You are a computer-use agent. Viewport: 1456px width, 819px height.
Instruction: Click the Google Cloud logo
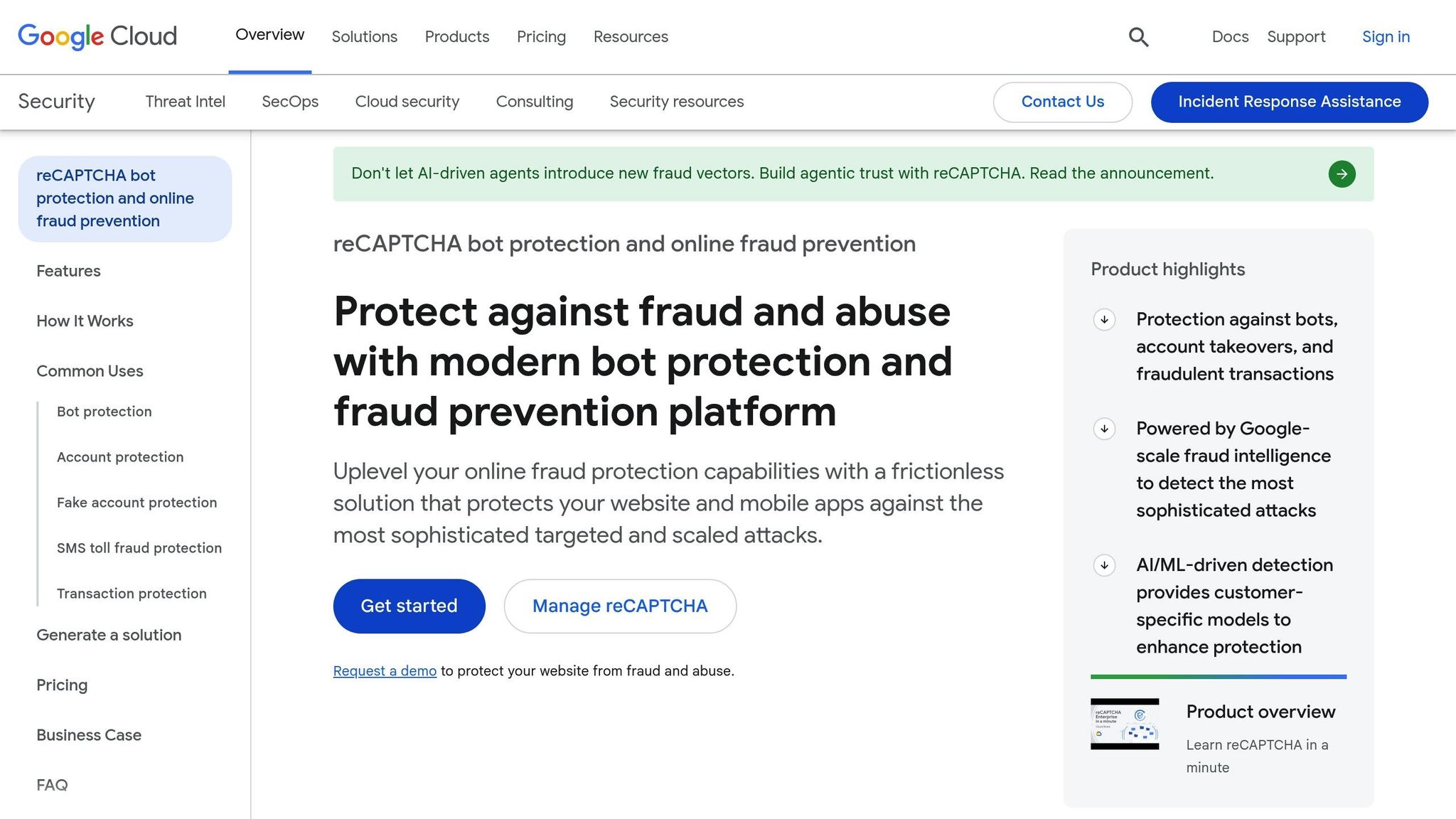[x=97, y=36]
